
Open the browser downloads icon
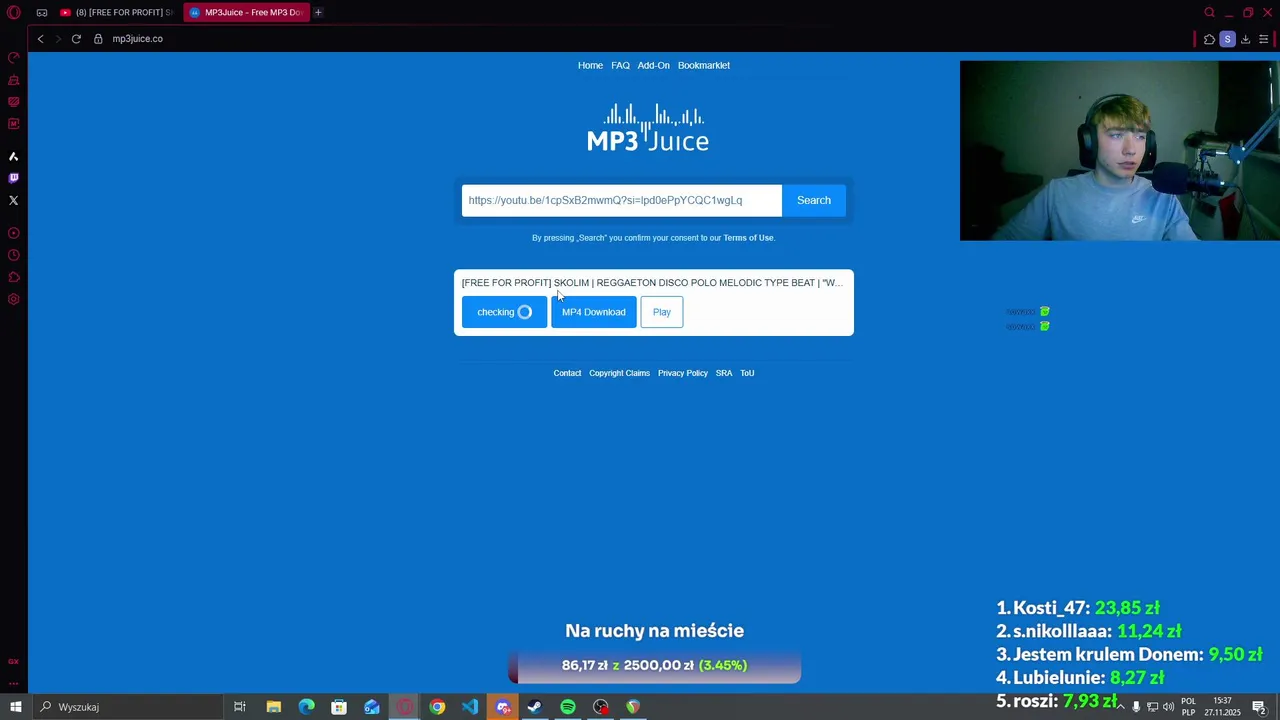coord(1245,39)
